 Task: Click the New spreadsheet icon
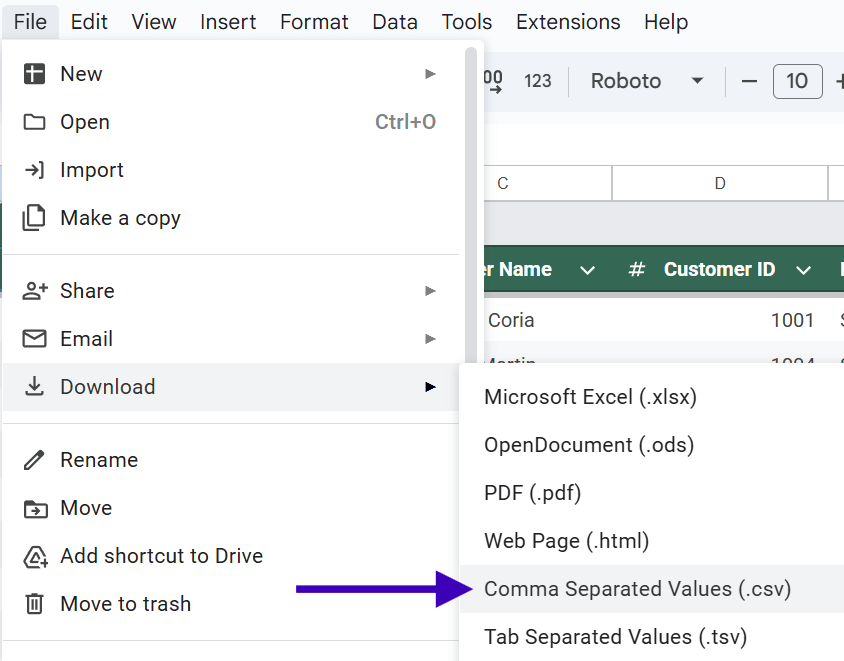coord(34,74)
